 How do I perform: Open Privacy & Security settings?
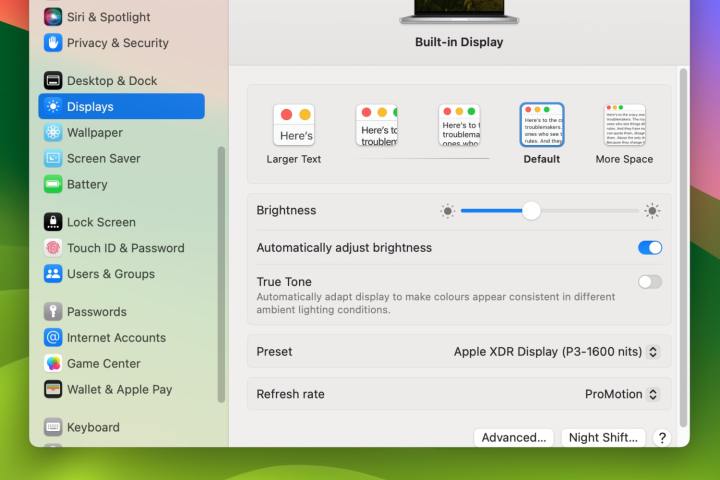coord(118,43)
